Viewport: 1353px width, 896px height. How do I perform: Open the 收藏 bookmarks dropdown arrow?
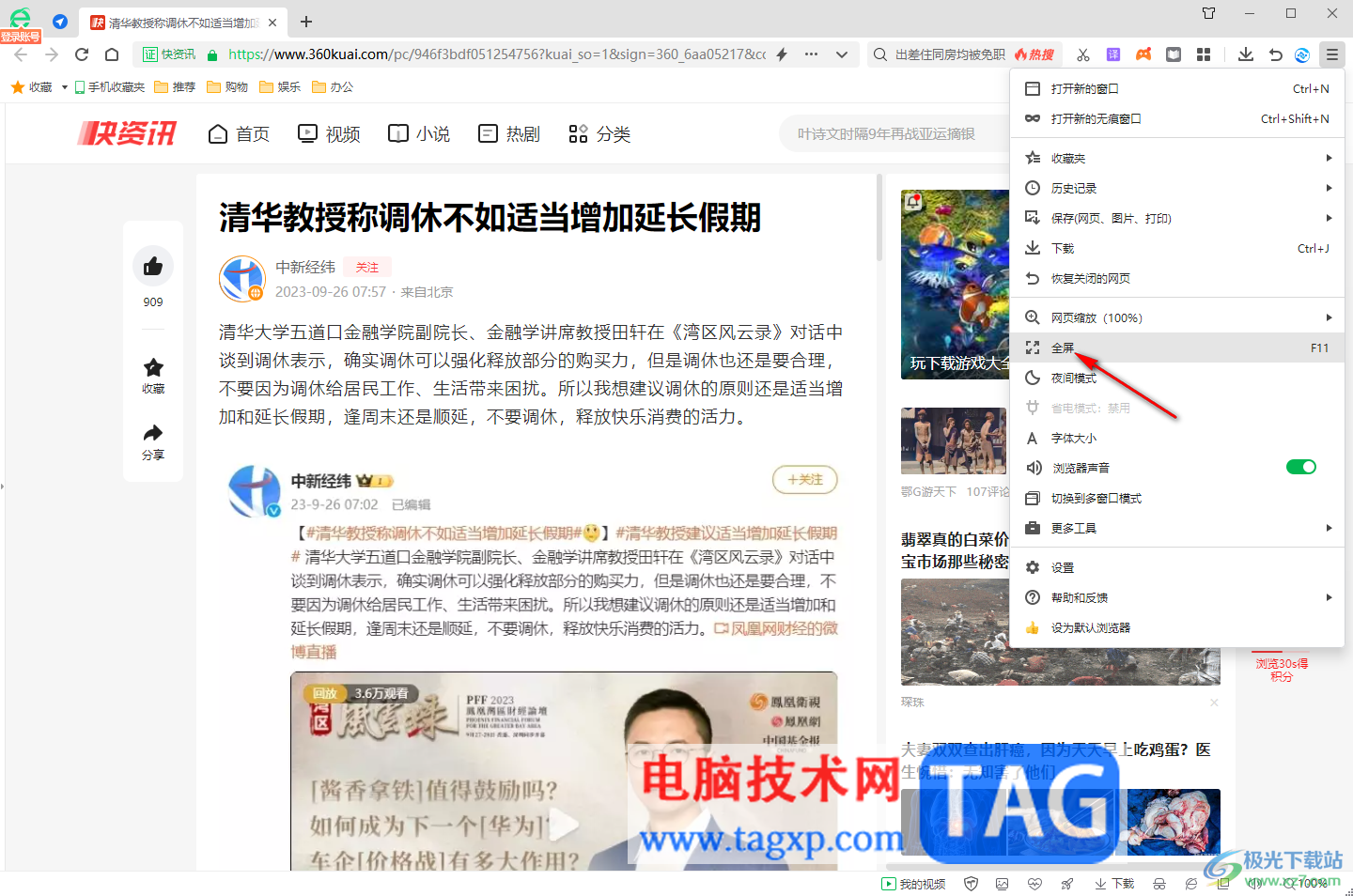pos(64,87)
